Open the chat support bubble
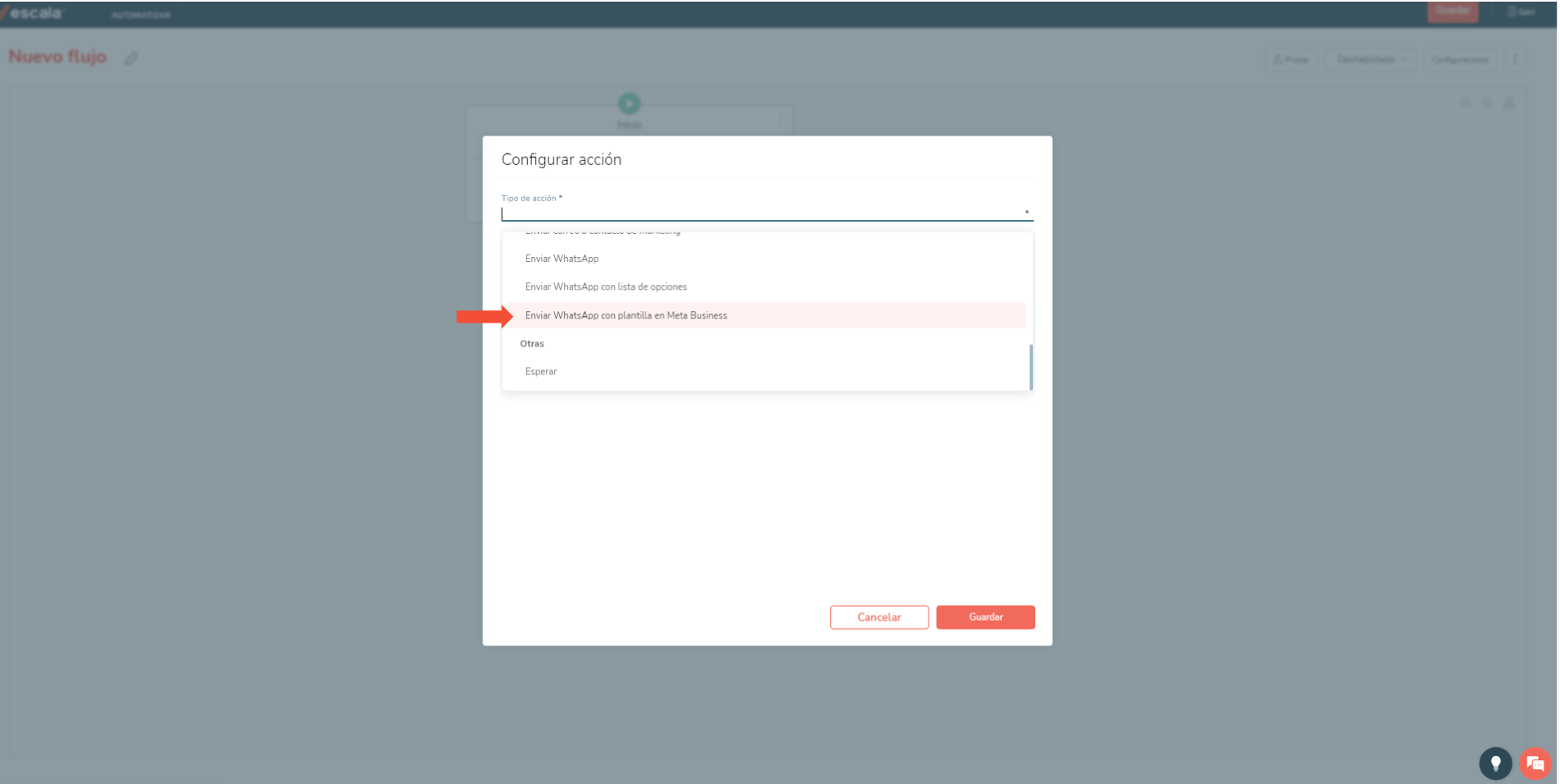This screenshot has height=784, width=1560. (x=1535, y=763)
